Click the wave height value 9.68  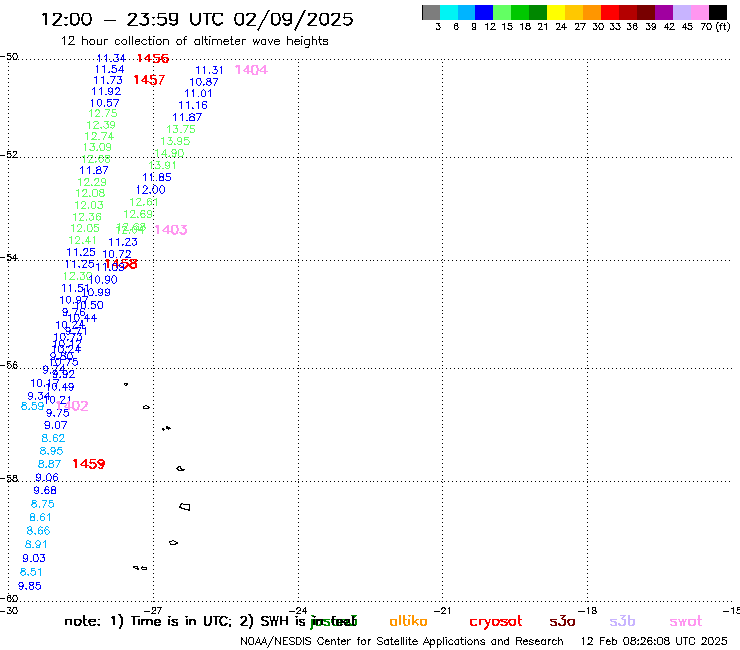[x=45, y=491]
